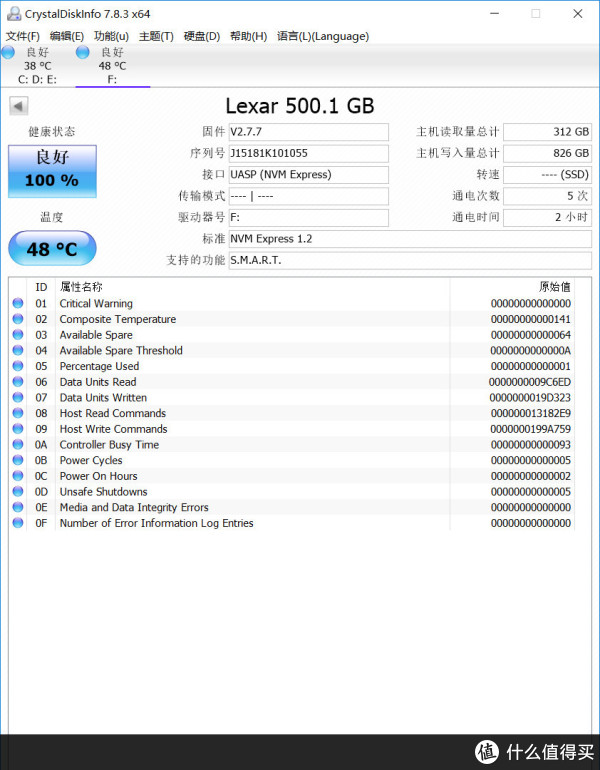Click raw value 00000013182E9
This screenshot has width=600, height=770.
(x=531, y=413)
